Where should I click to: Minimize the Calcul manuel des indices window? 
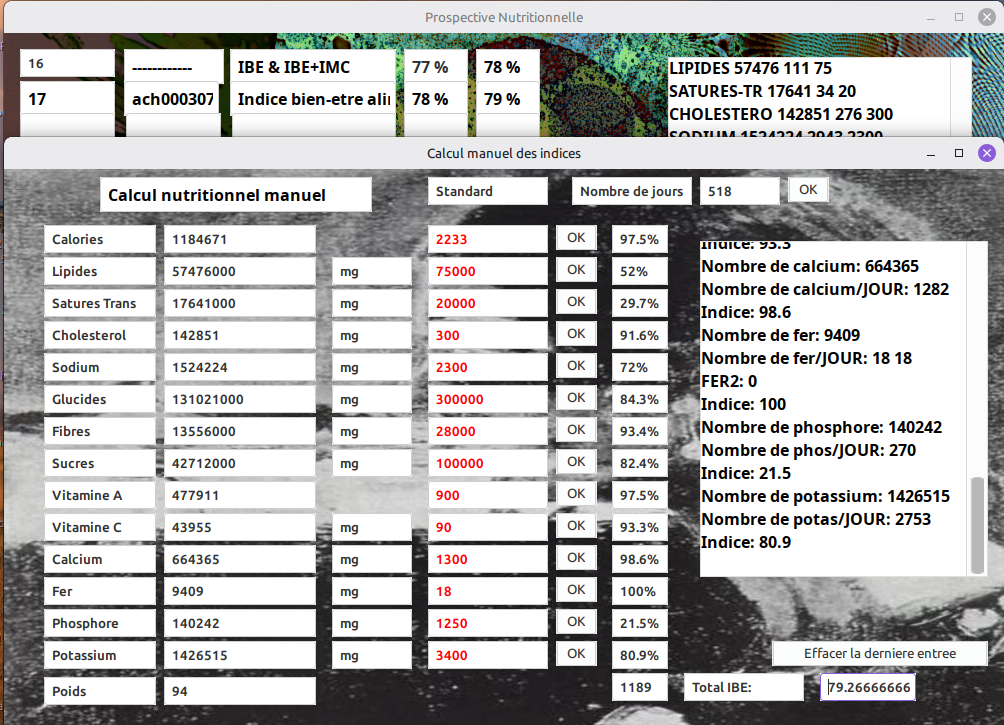coord(931,154)
